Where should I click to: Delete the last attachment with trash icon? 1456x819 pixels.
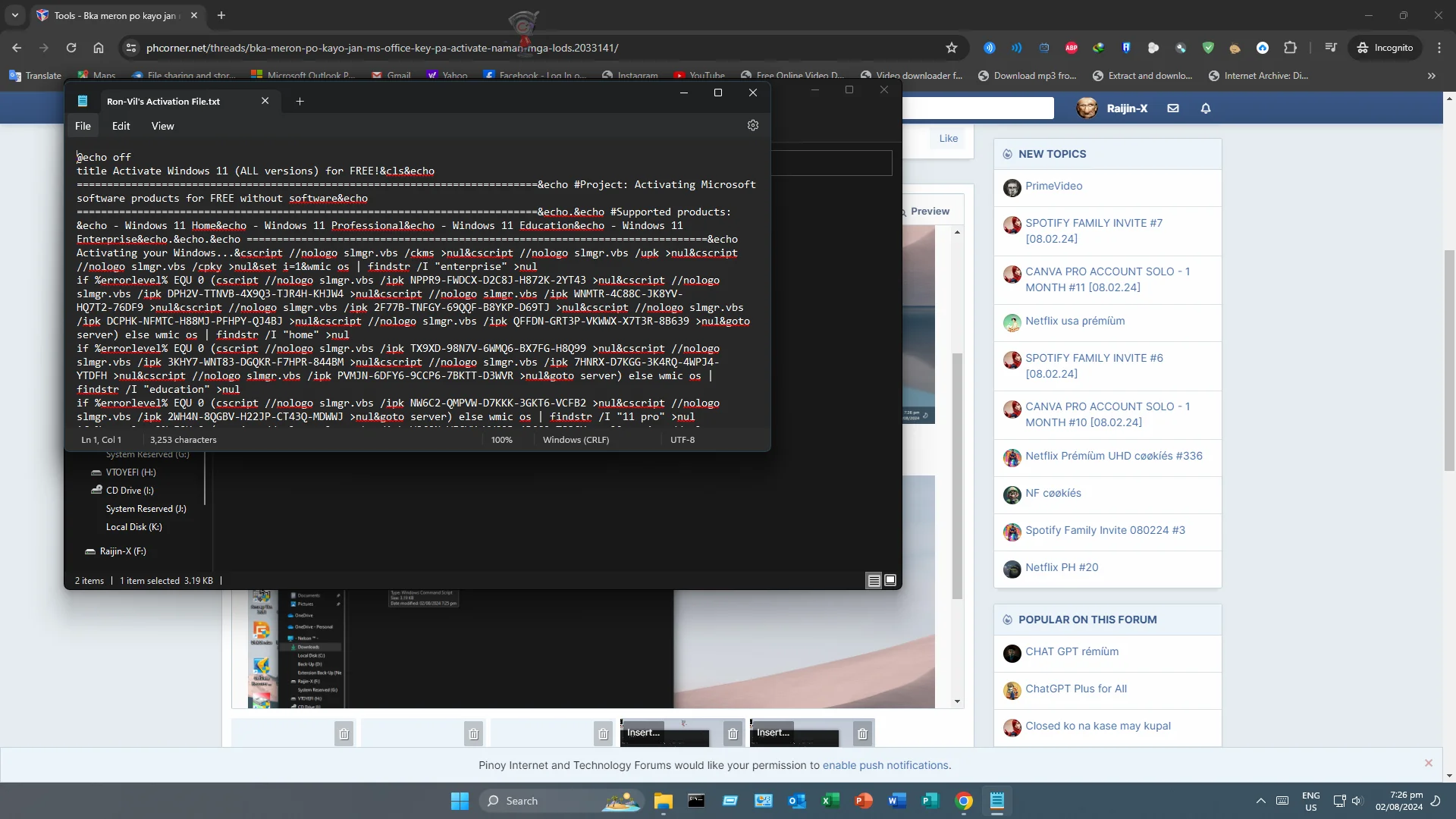(x=862, y=734)
